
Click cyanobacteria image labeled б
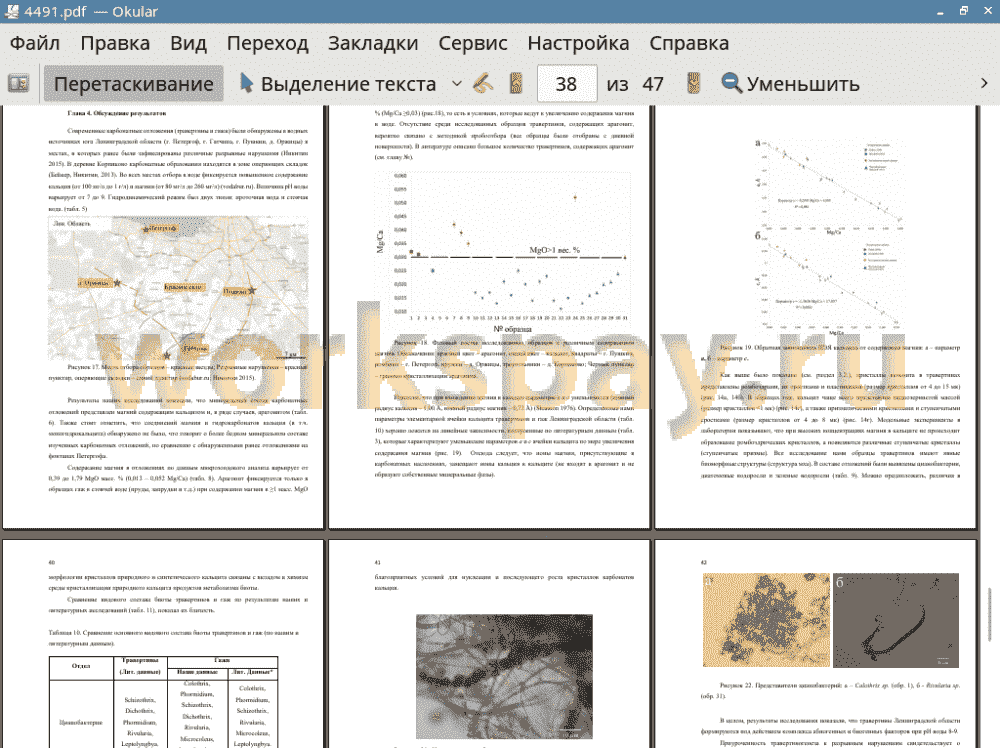[x=896, y=620]
